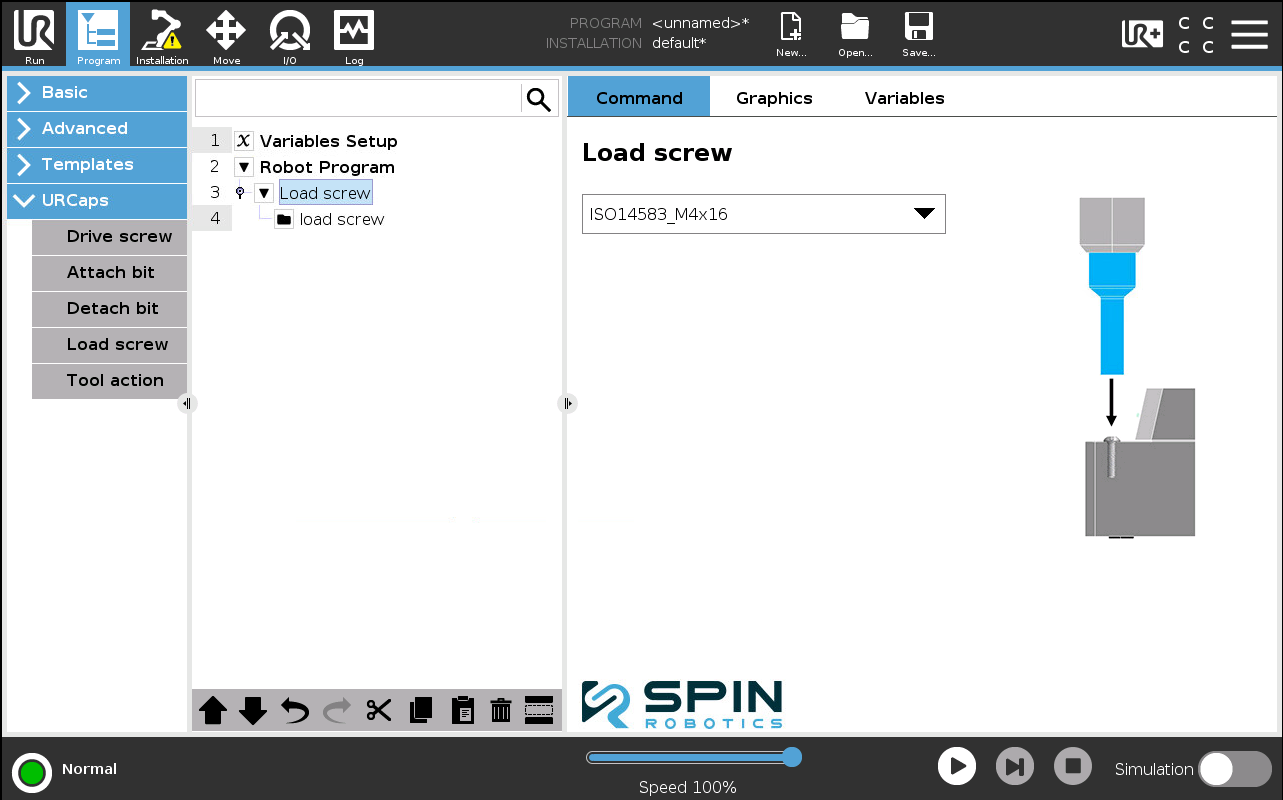The width and height of the screenshot is (1283, 800).
Task: Add a Detach bit node
Action: tap(110, 309)
